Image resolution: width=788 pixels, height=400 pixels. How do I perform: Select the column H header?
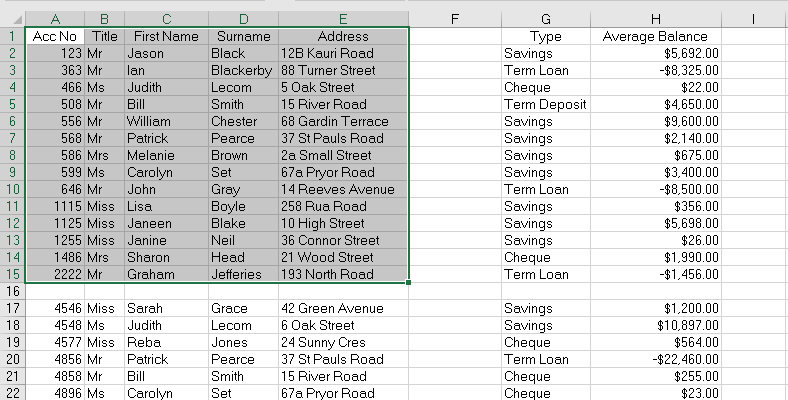pyautogui.click(x=655, y=18)
